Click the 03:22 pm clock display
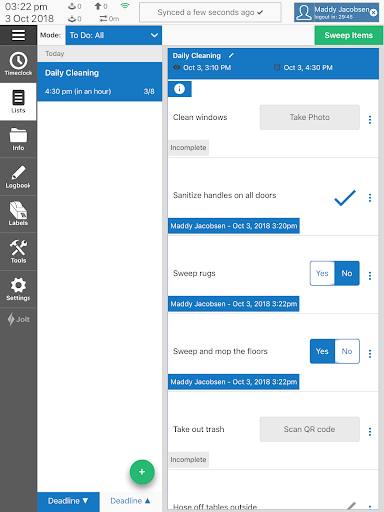384x512 pixels. tap(26, 7)
